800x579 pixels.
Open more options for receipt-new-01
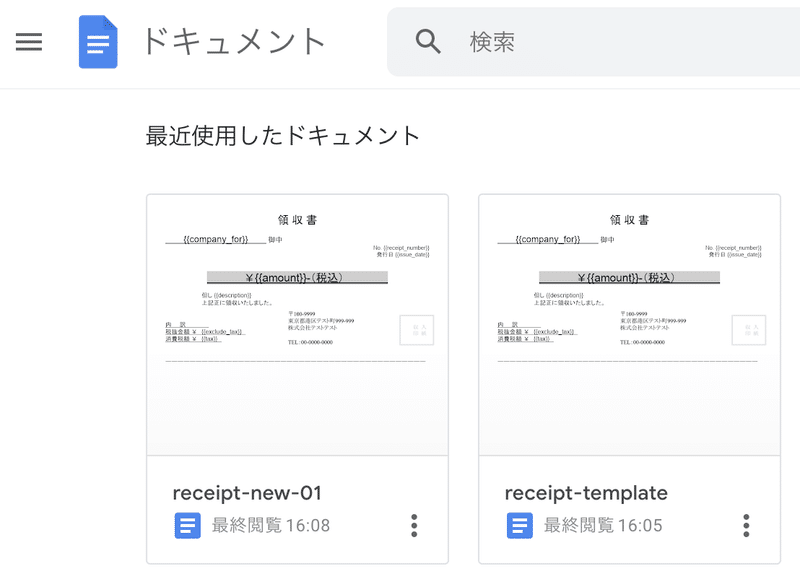(414, 525)
